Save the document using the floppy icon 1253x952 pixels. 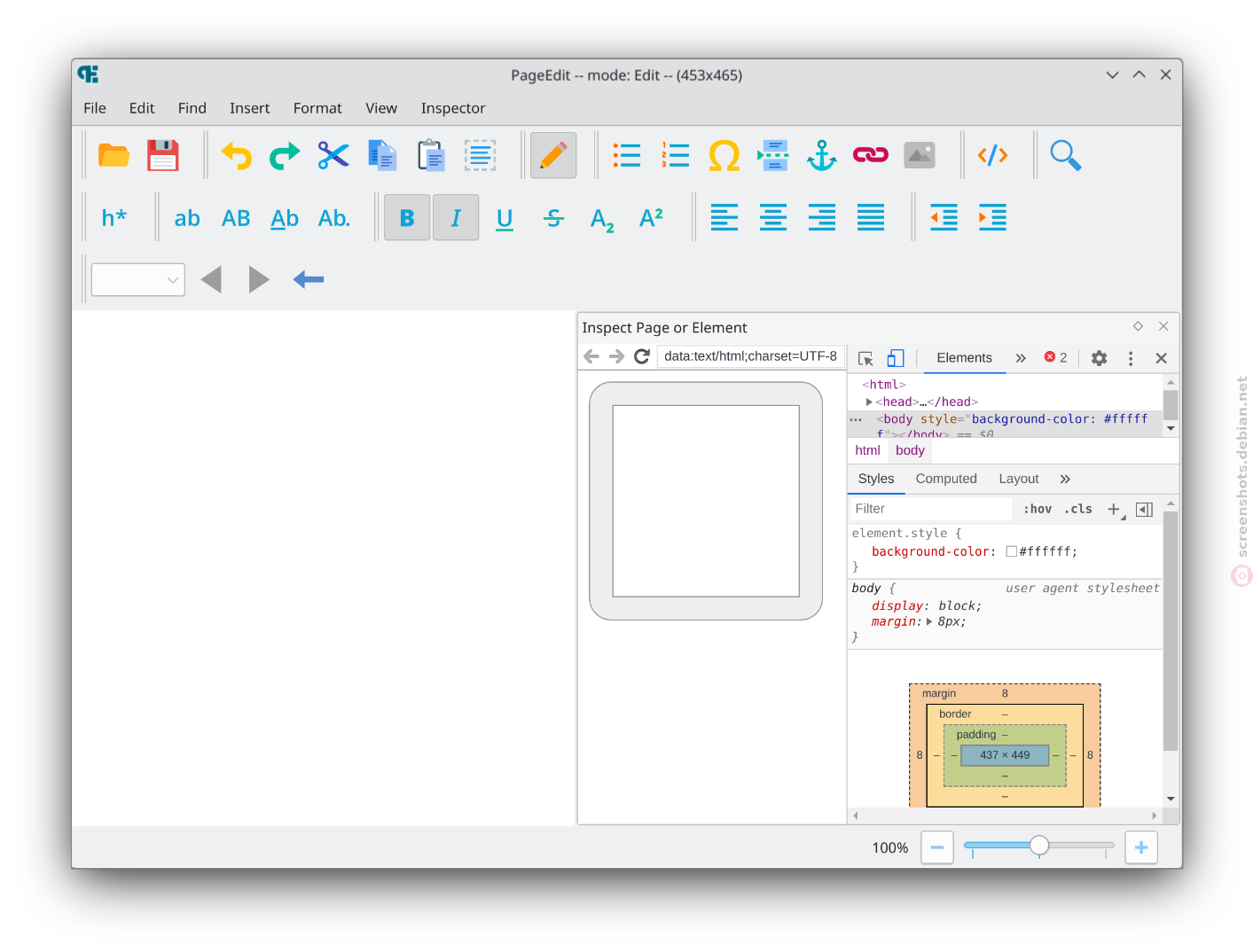point(162,156)
